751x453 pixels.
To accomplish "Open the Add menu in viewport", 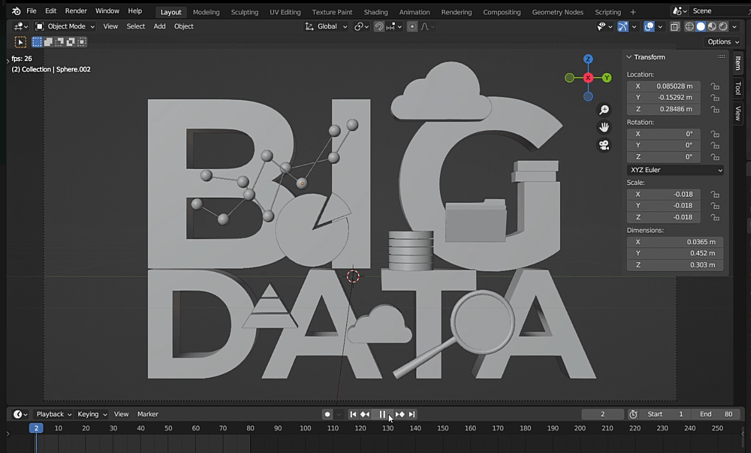I will tap(159, 26).
